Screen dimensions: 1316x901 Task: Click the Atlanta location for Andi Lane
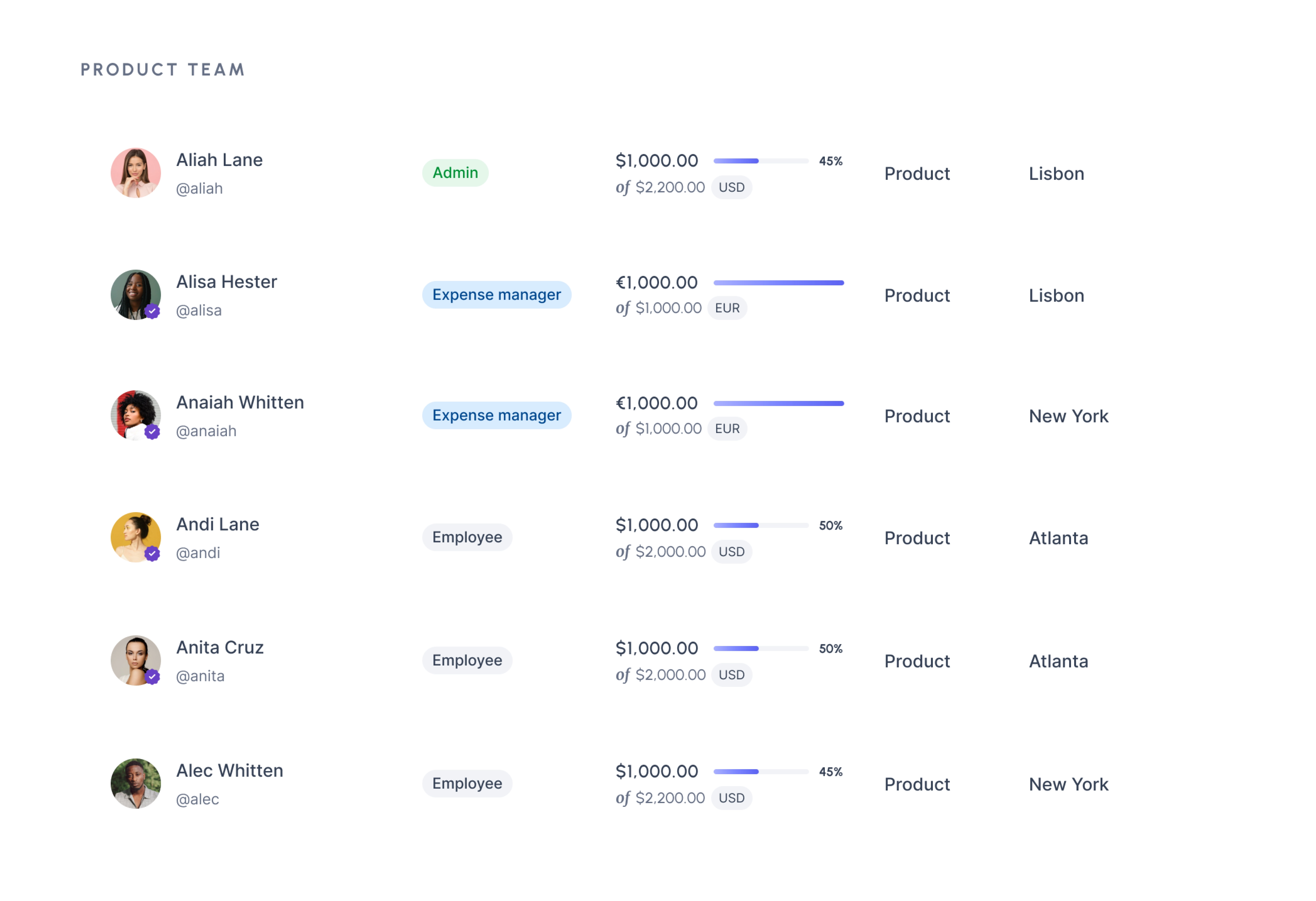(1058, 538)
